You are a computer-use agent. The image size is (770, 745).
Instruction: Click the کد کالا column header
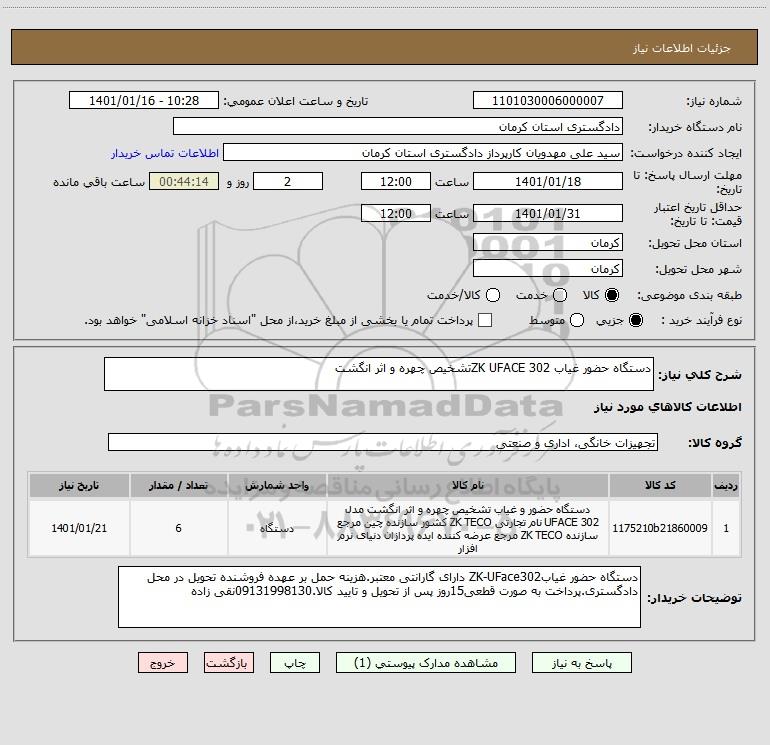click(x=660, y=485)
